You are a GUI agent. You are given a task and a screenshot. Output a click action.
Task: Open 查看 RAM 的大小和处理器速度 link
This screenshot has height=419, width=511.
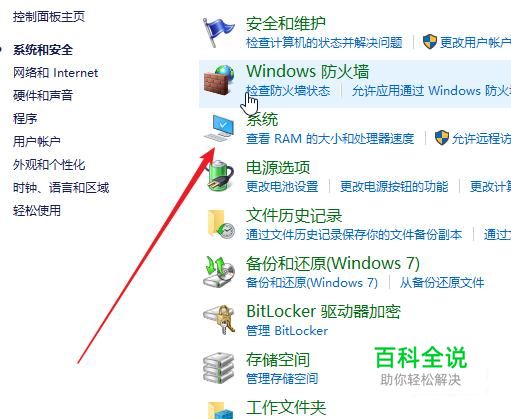[330, 138]
